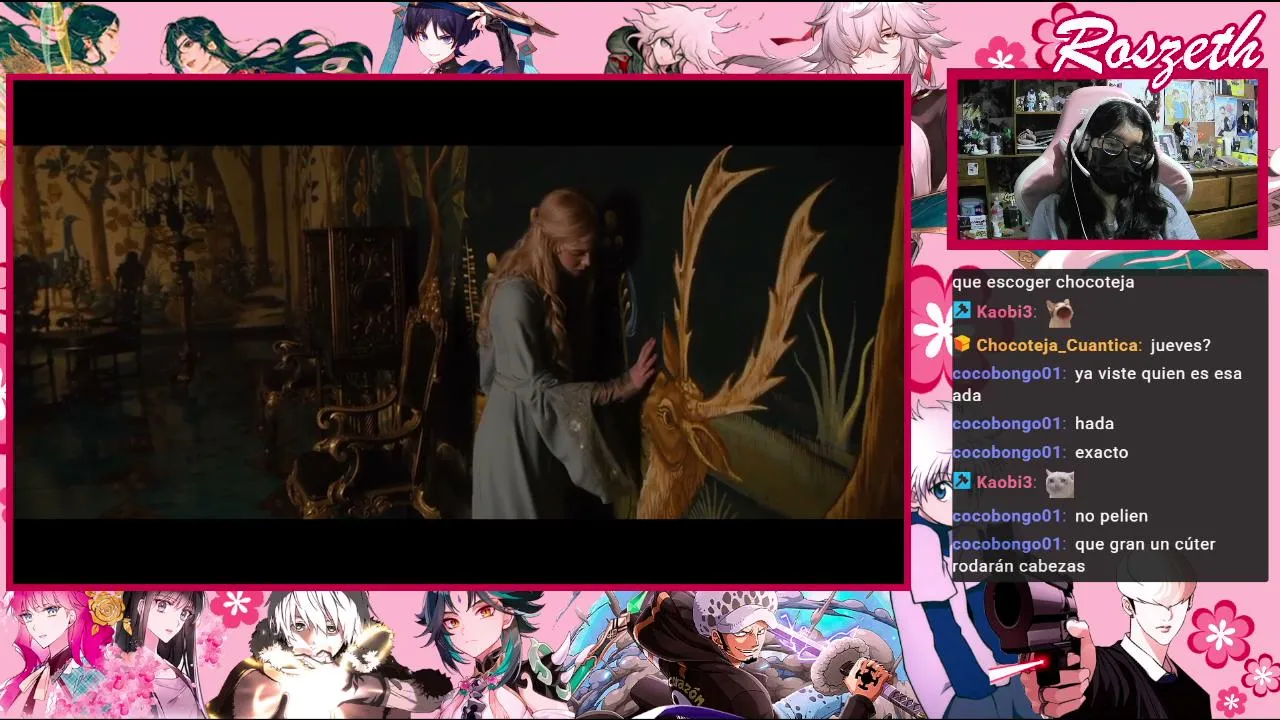1280x720 pixels.
Task: Click the streamer webcam feed
Action: coord(1107,159)
